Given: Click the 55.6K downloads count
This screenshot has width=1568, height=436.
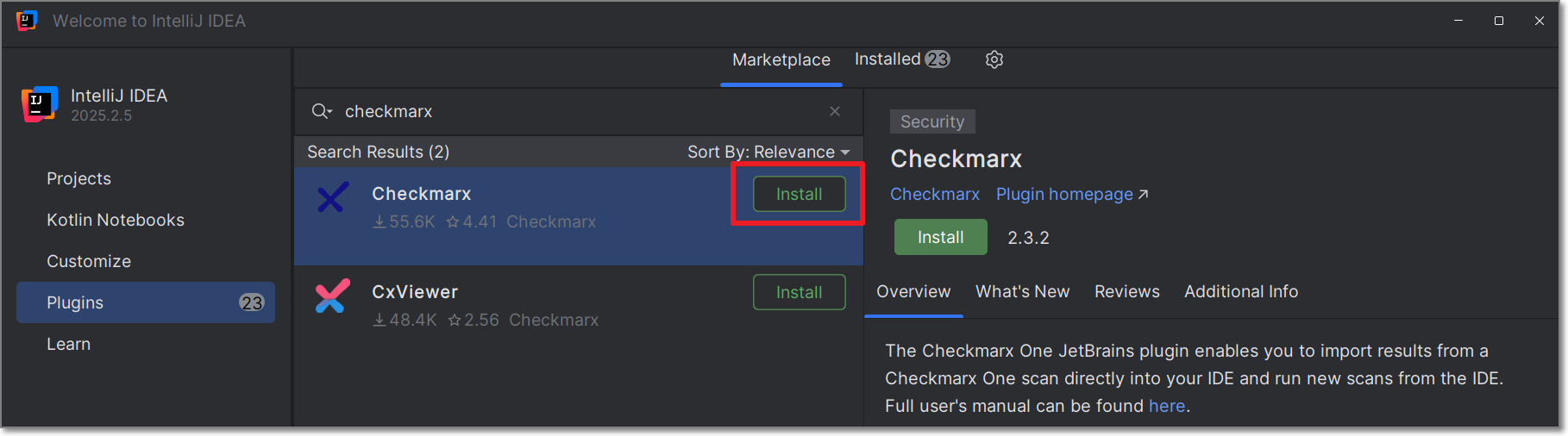Looking at the screenshot, I should click(x=404, y=221).
